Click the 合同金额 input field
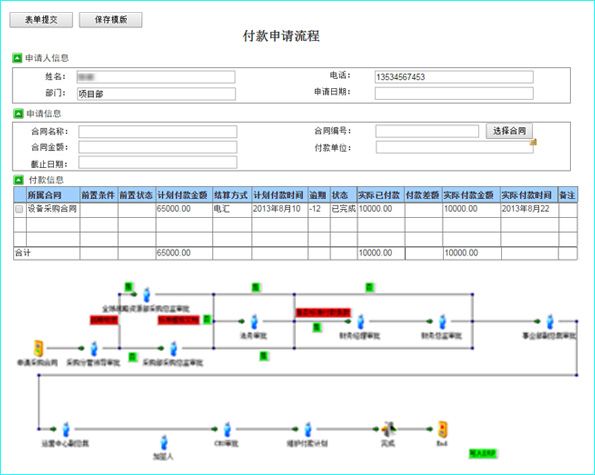Image resolution: width=595 pixels, height=475 pixels. pos(157,147)
